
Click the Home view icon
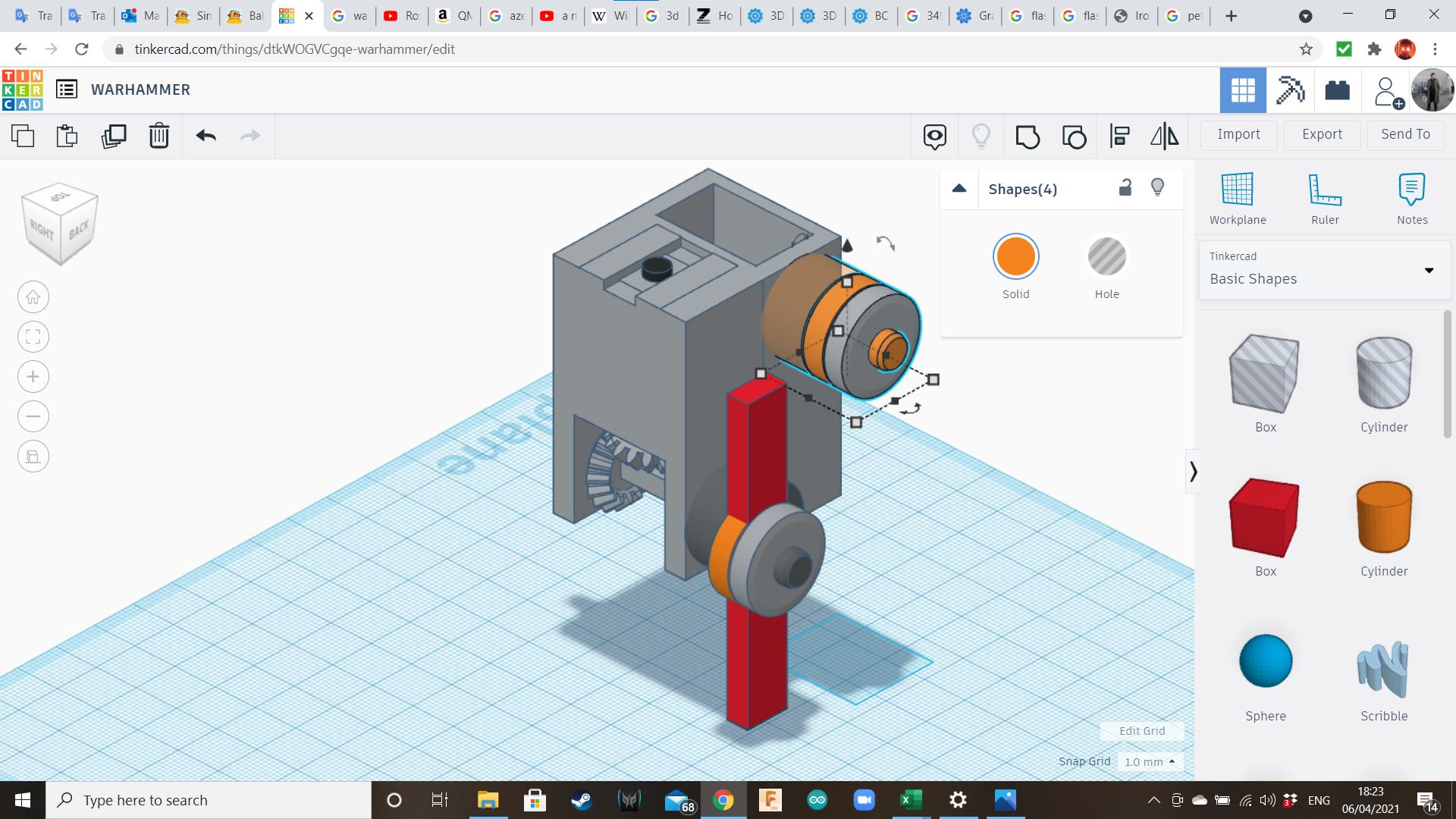33,297
